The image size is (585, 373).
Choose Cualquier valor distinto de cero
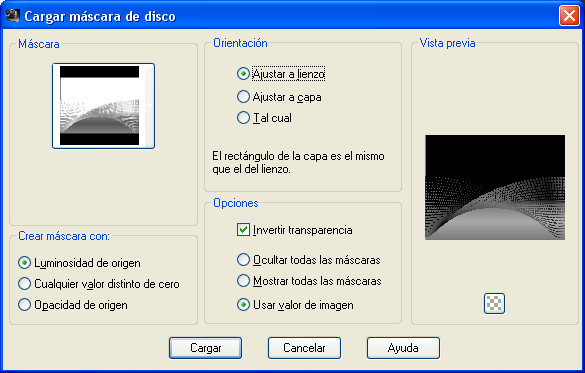pyautogui.click(x=24, y=284)
